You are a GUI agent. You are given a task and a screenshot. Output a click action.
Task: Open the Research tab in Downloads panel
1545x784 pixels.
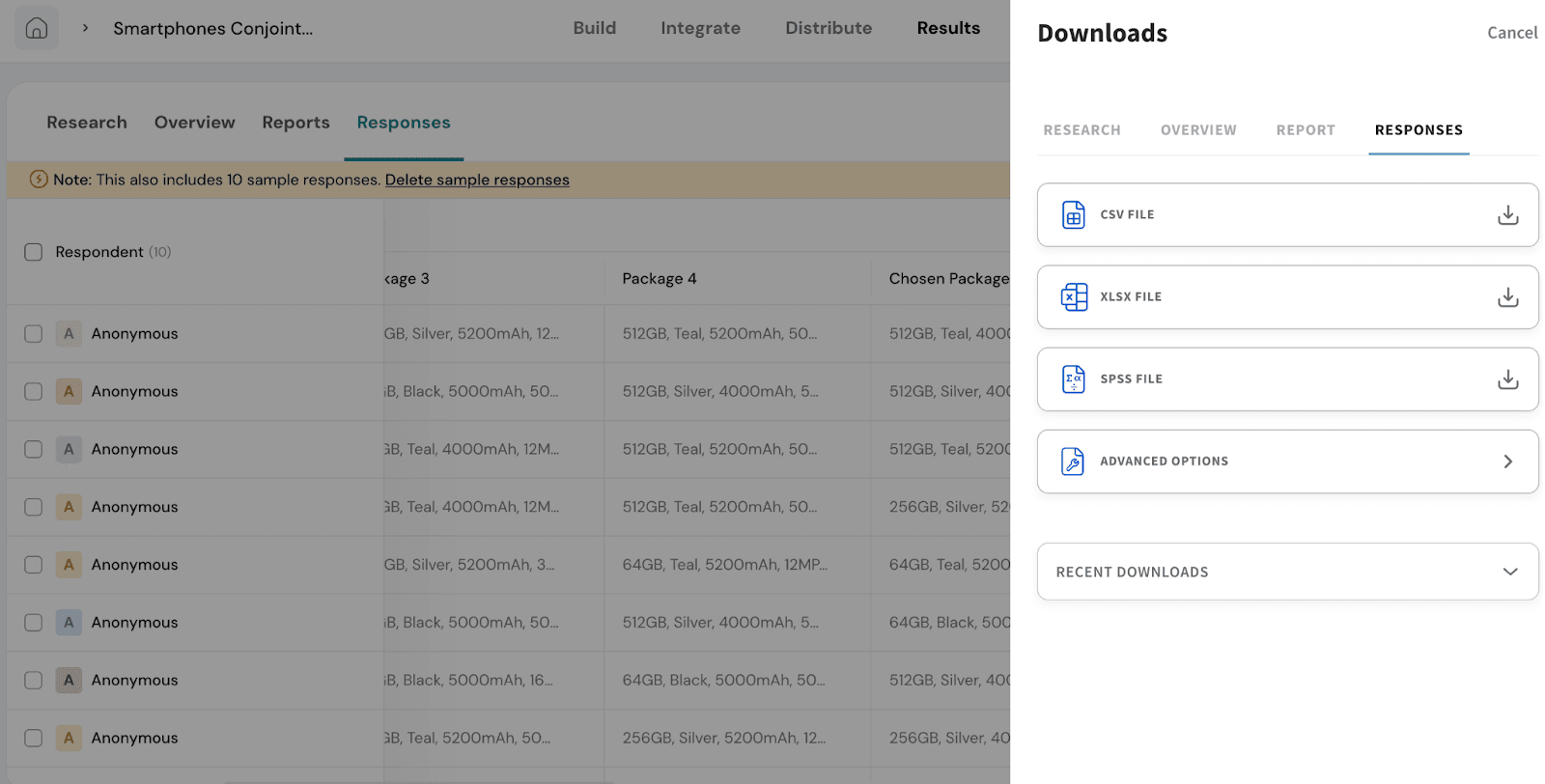[1081, 130]
